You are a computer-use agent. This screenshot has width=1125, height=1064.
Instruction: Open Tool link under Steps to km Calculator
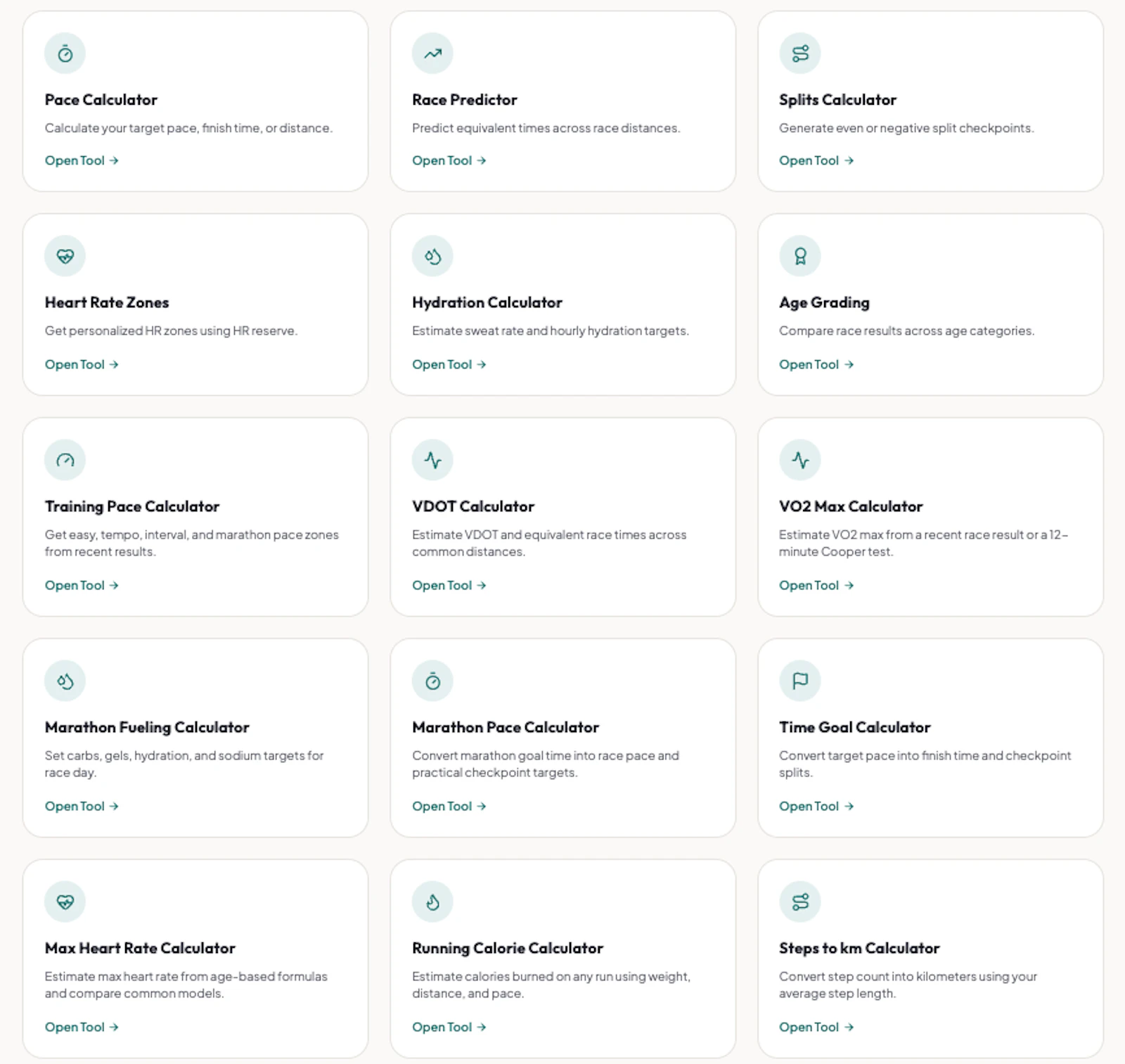click(x=816, y=1027)
